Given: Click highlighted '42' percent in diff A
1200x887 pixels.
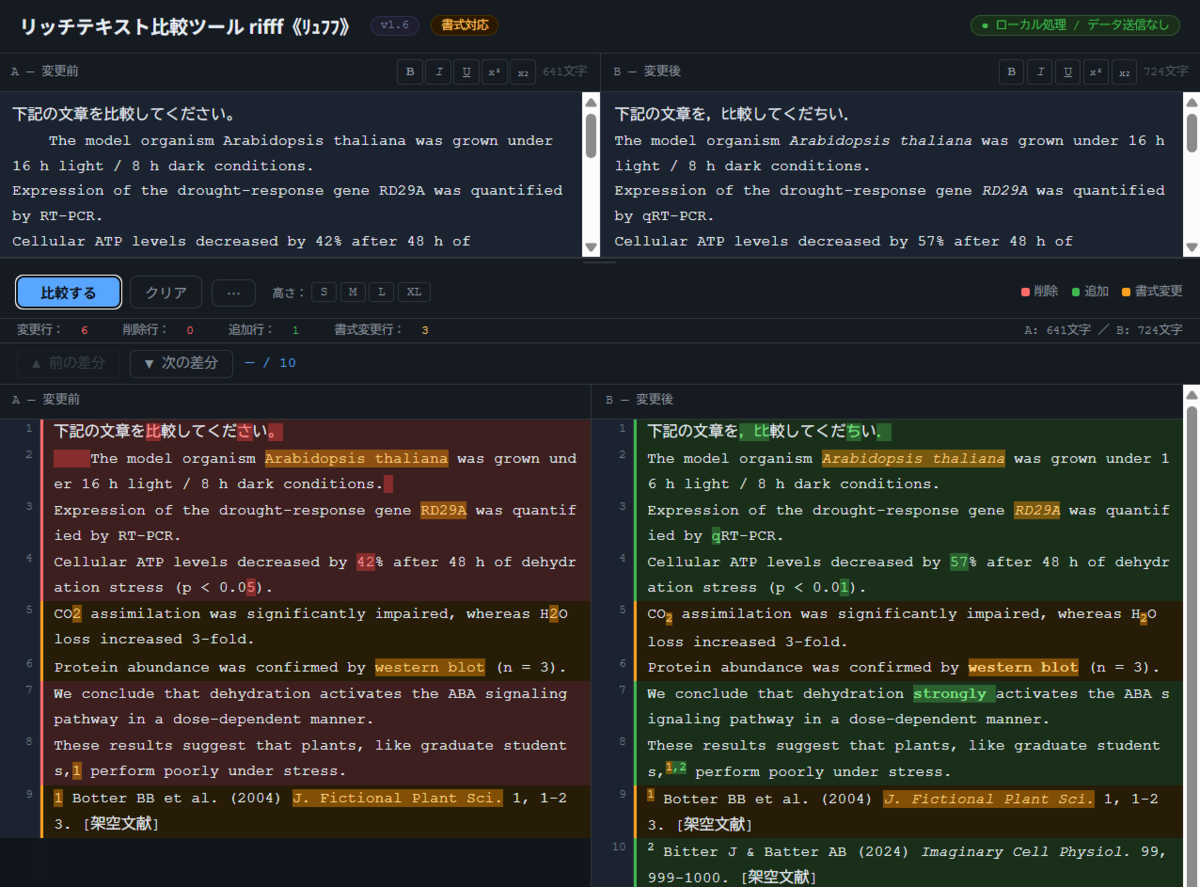Looking at the screenshot, I should tap(365, 562).
